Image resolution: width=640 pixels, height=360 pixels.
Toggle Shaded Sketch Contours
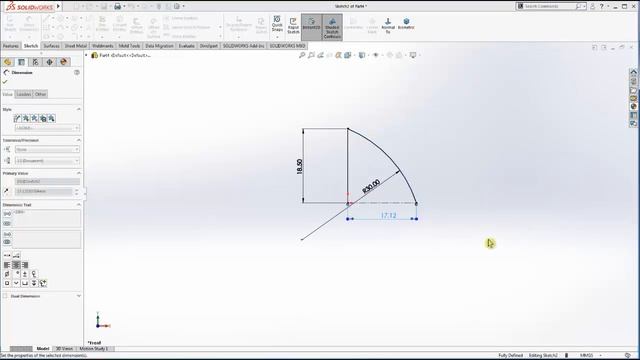[x=332, y=28]
